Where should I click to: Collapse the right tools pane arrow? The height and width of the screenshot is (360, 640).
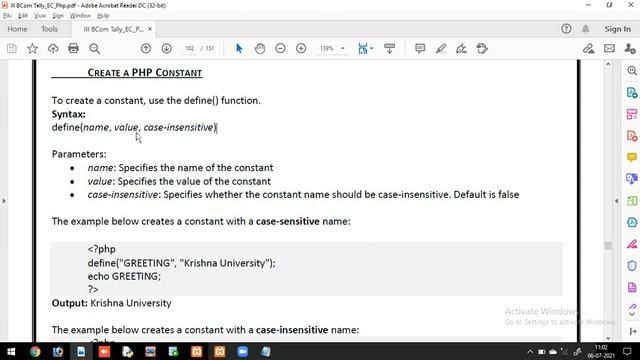617,201
